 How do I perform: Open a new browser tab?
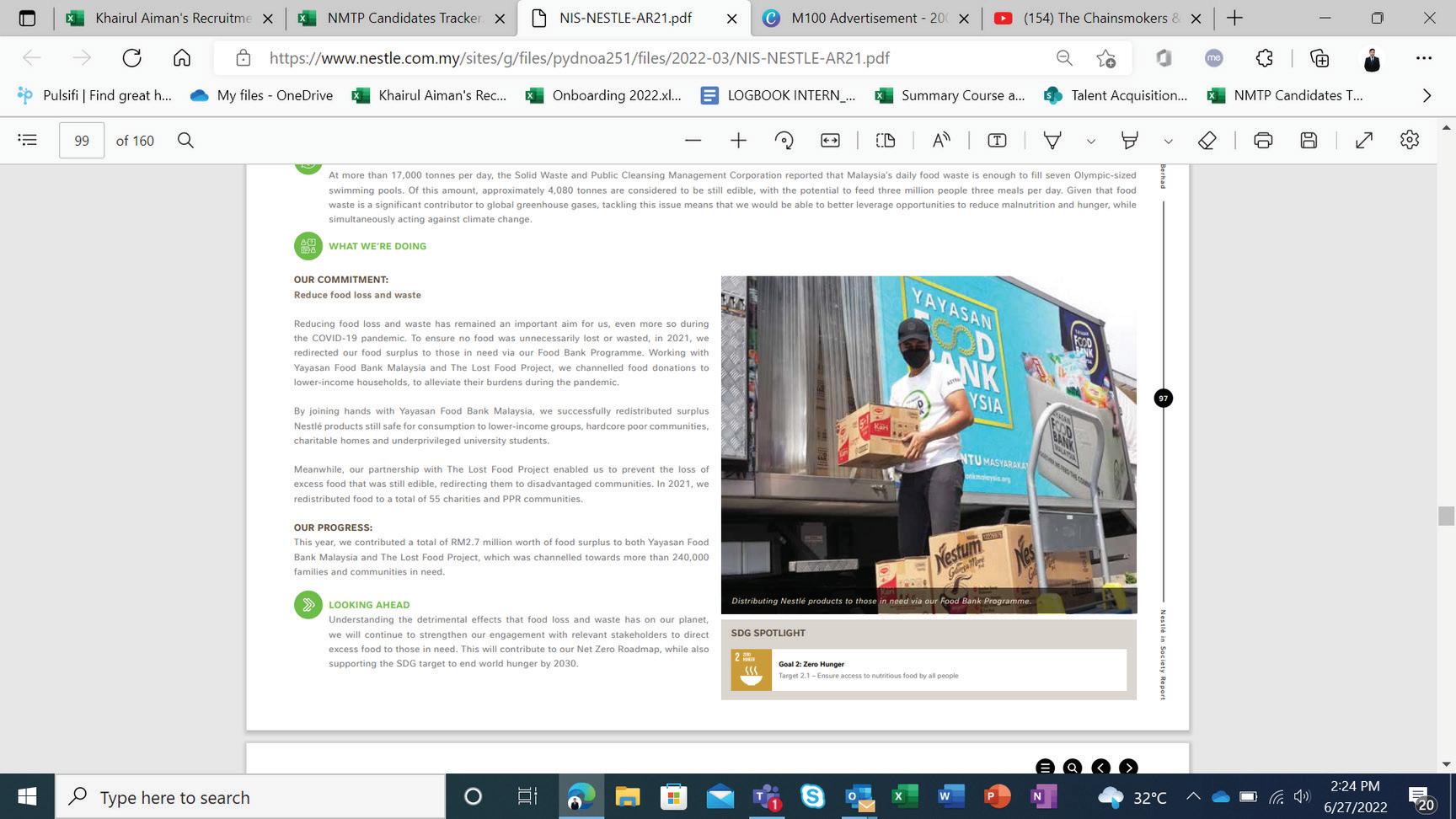tap(1234, 18)
